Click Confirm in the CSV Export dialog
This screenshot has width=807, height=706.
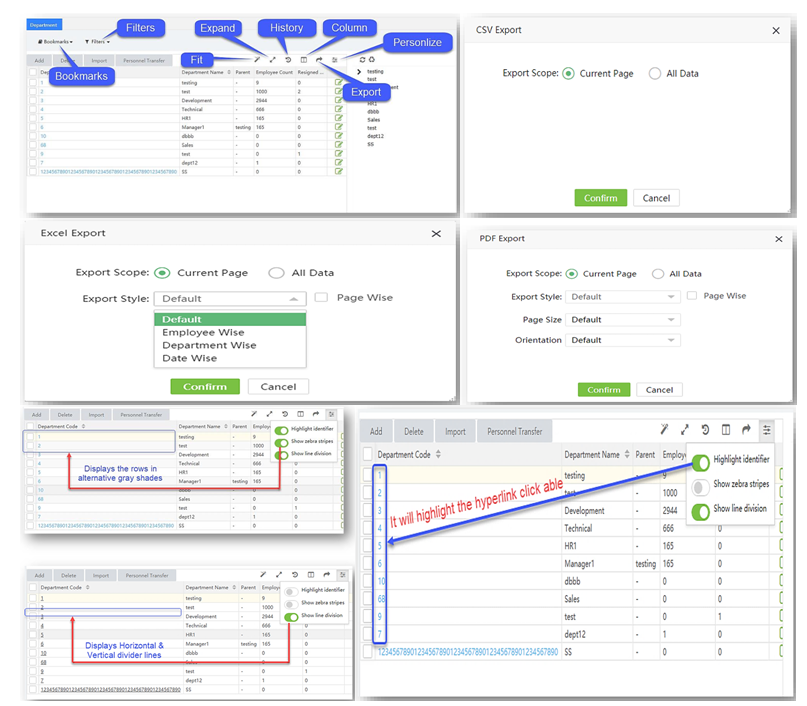click(600, 198)
